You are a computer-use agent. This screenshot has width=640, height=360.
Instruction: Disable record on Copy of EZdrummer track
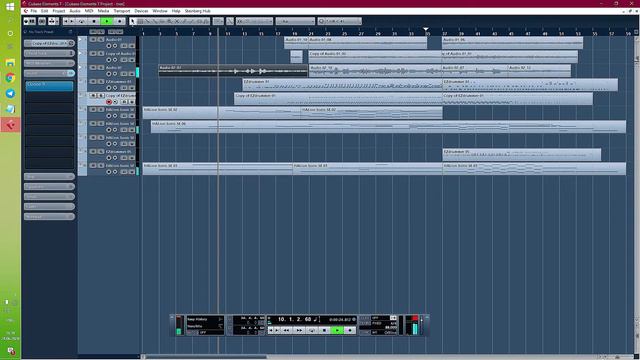pos(109,102)
